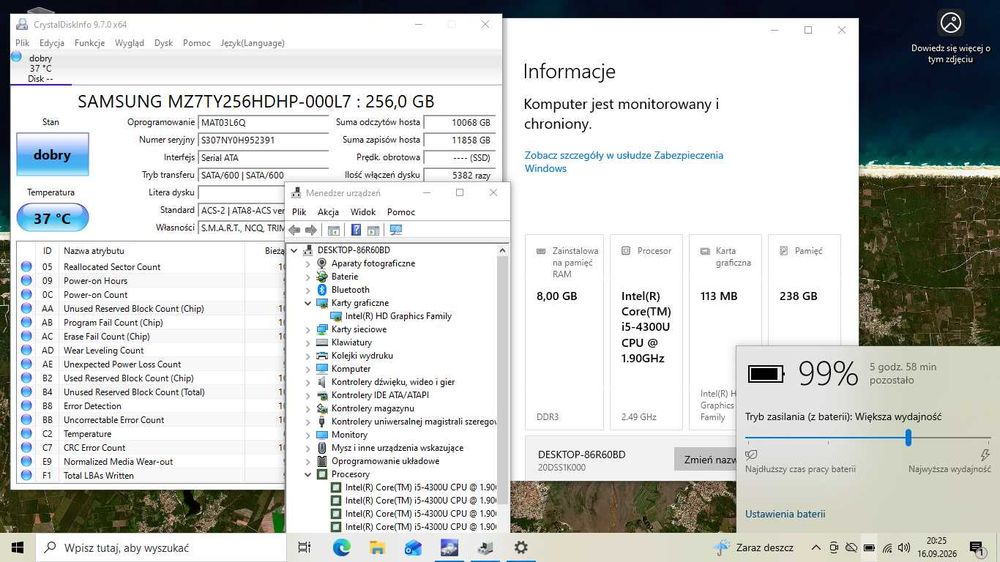Screen dimensions: 1000x562
Task: Click the Back arrow in Device Manager toolbar
Action: [294, 230]
